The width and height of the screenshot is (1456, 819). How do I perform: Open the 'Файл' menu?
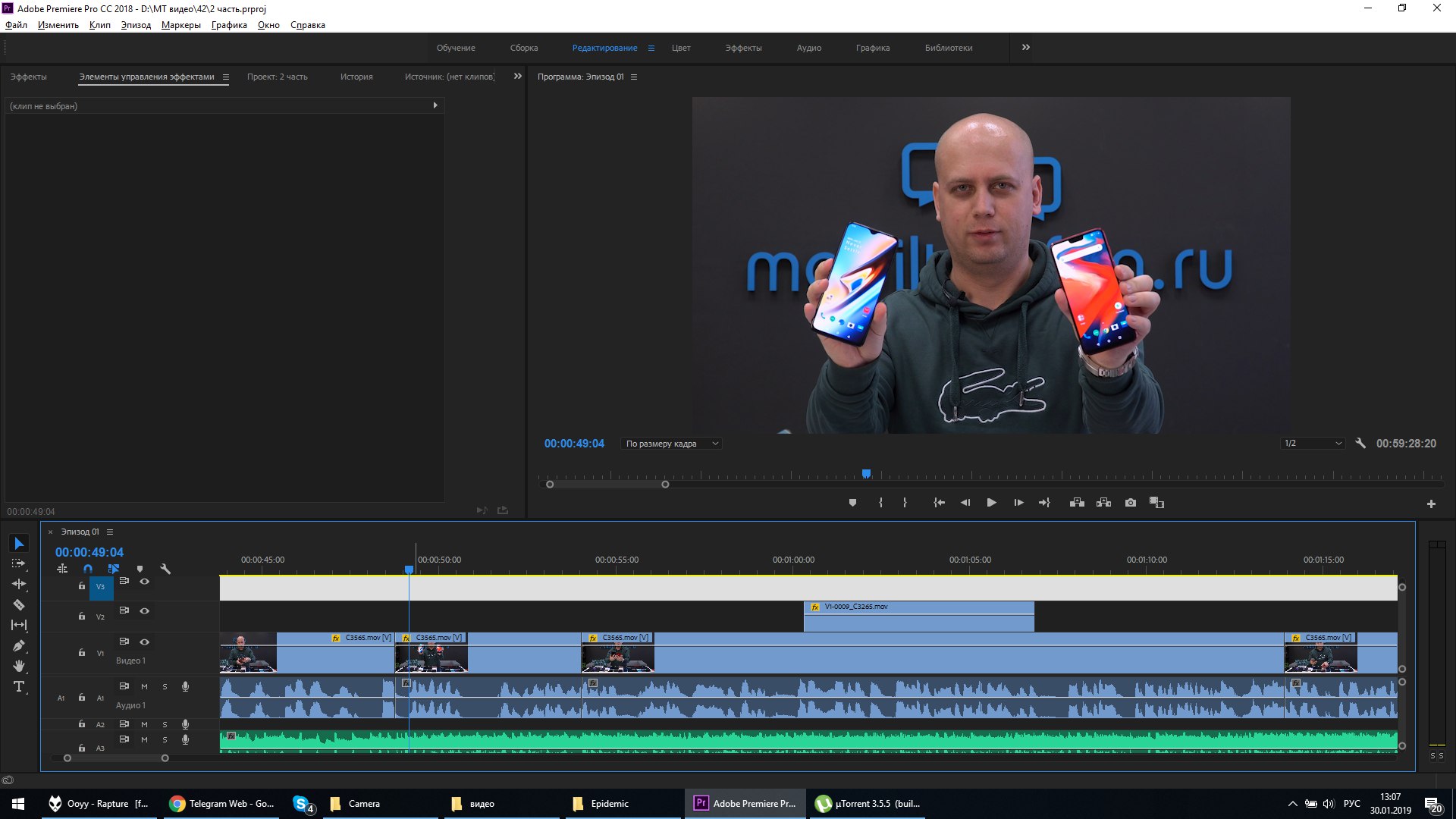16,25
